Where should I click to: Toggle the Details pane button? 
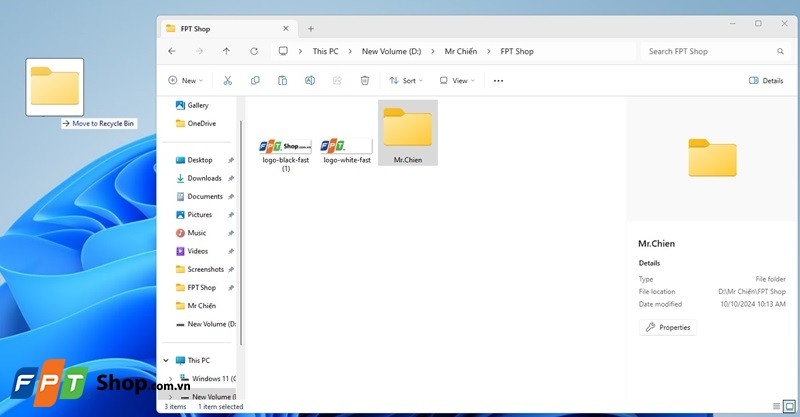click(766, 81)
